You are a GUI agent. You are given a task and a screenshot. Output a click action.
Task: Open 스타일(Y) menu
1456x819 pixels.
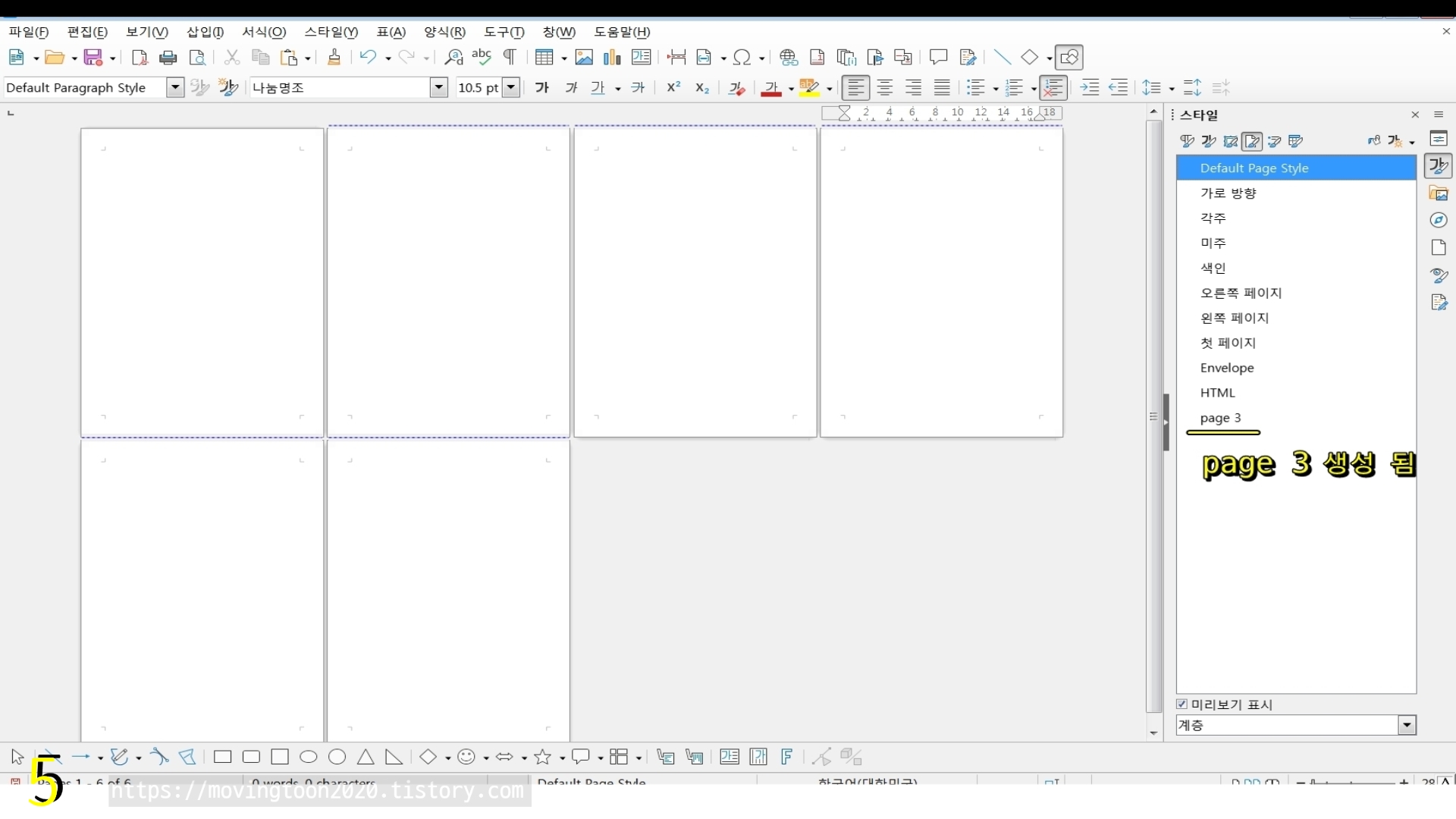point(331,32)
